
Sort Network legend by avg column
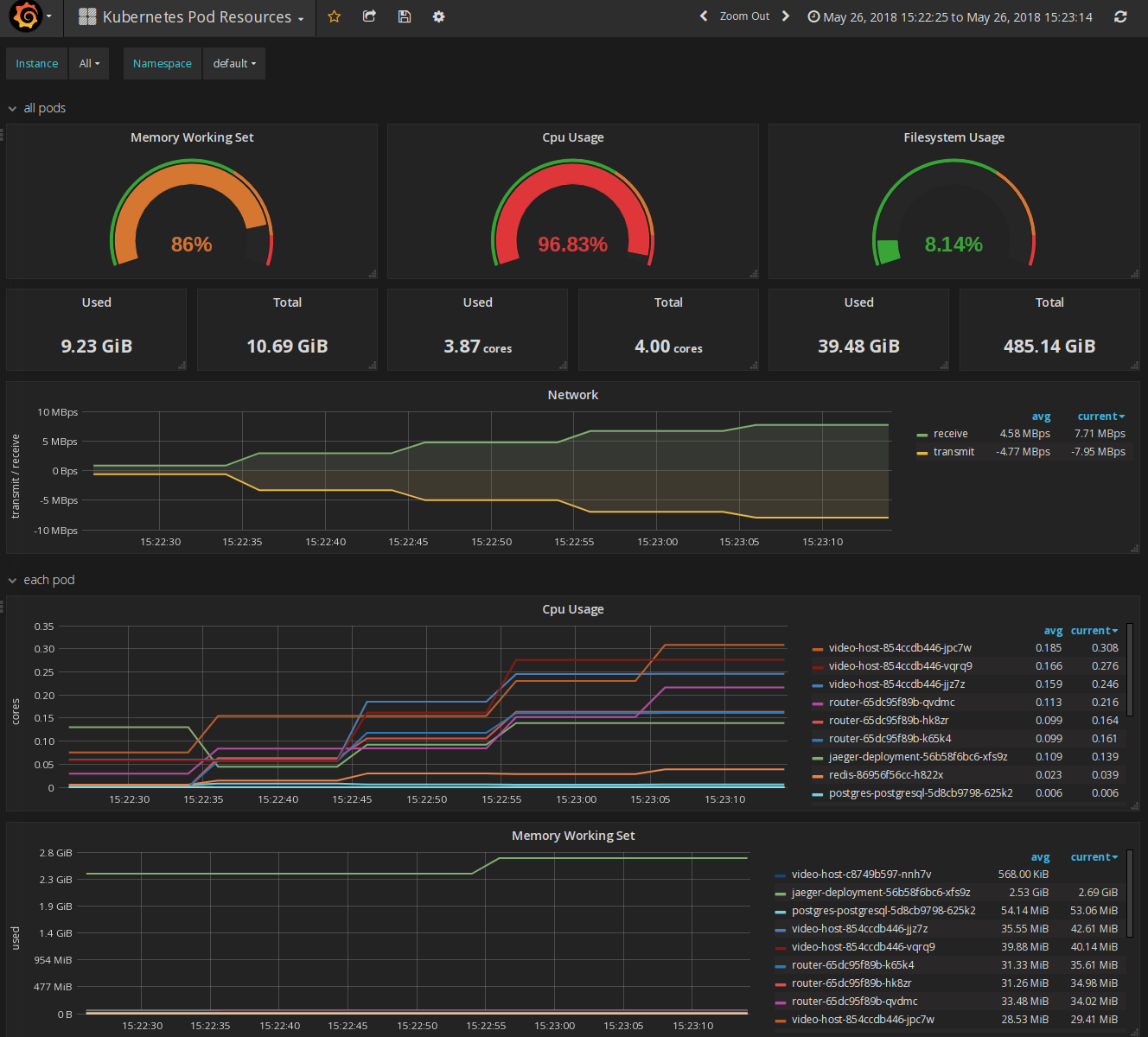(x=1041, y=417)
